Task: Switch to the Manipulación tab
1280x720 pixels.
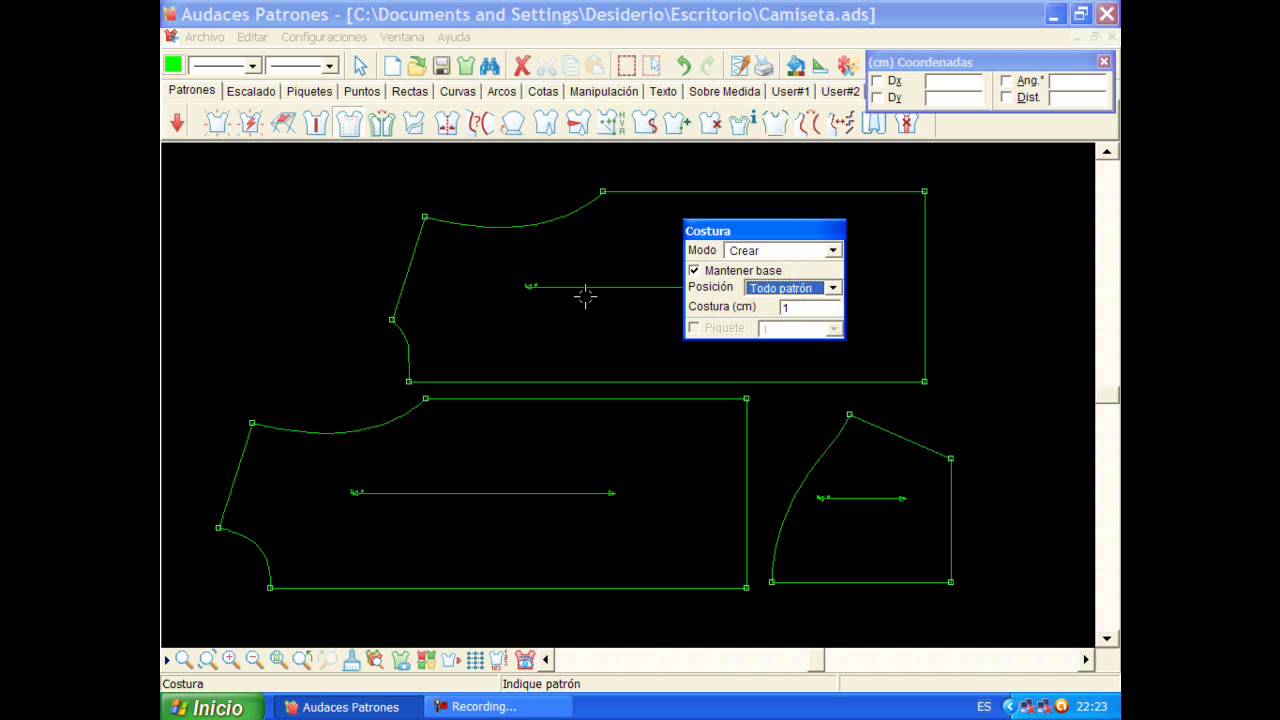Action: [604, 91]
